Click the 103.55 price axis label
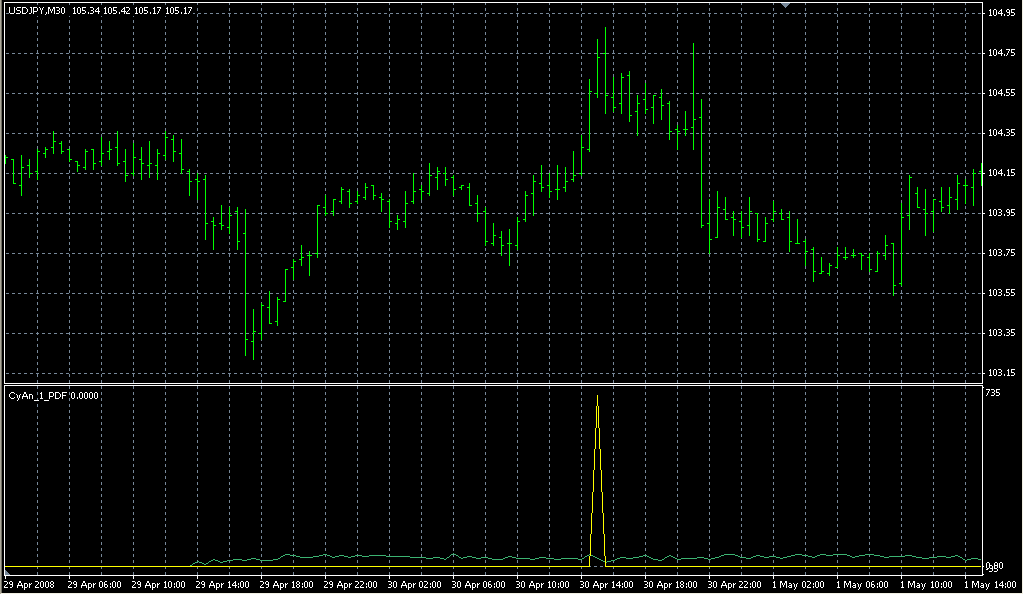1024x594 pixels. tap(1002, 293)
